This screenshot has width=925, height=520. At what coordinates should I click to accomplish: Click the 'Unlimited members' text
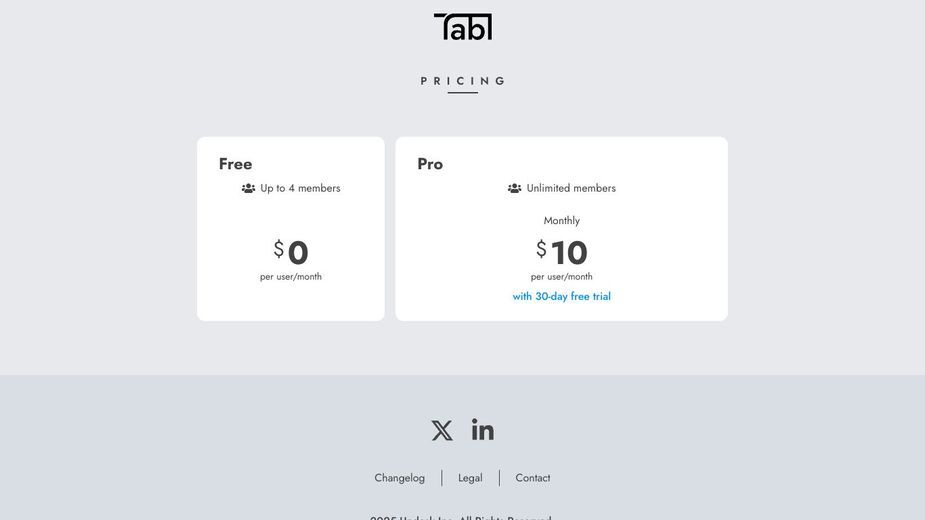571,188
